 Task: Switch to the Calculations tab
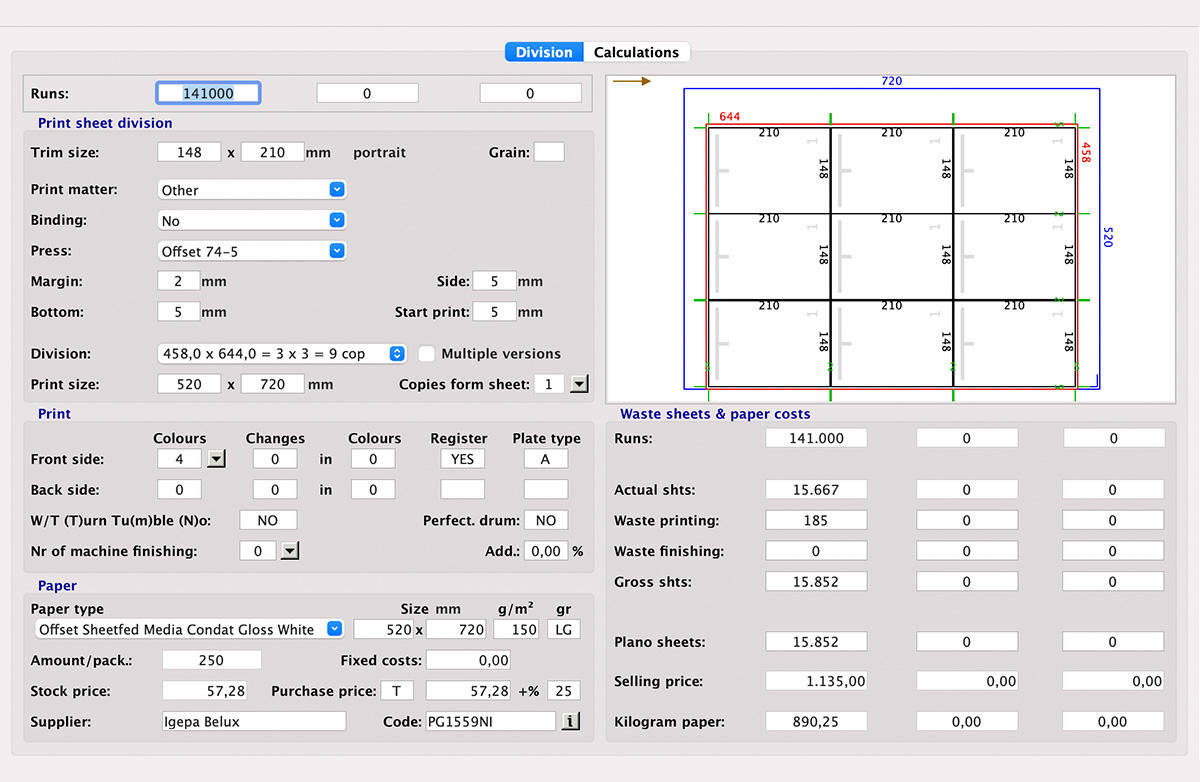(636, 52)
